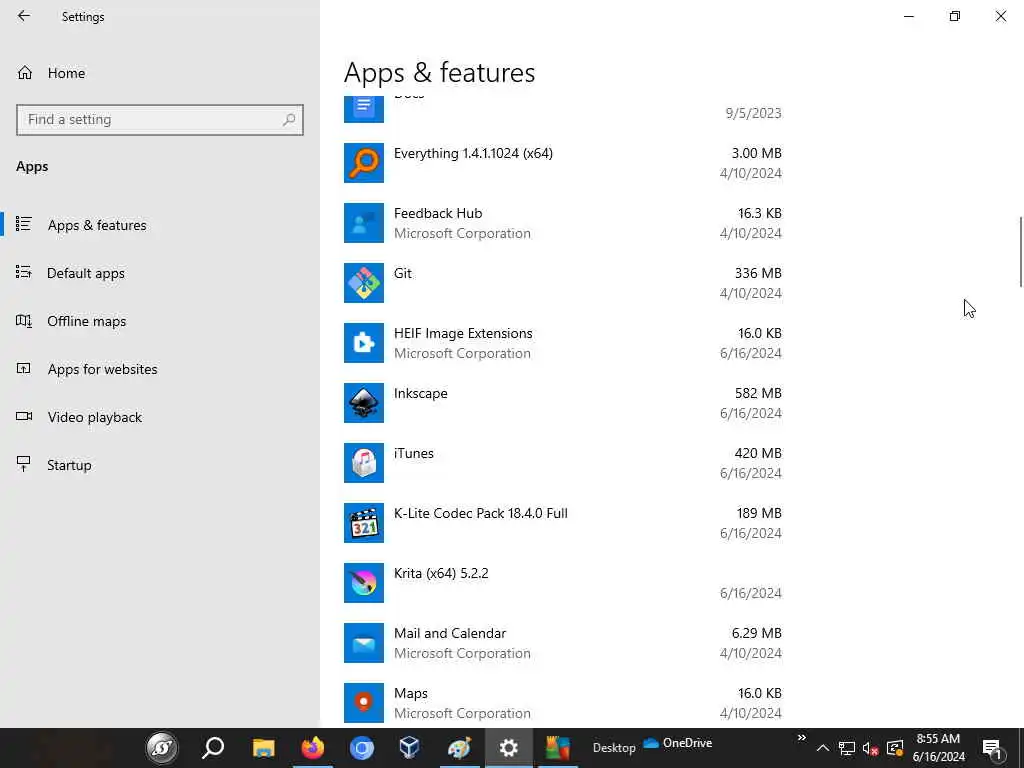This screenshot has width=1024, height=768.
Task: Click the Home house icon
Action: click(25, 73)
